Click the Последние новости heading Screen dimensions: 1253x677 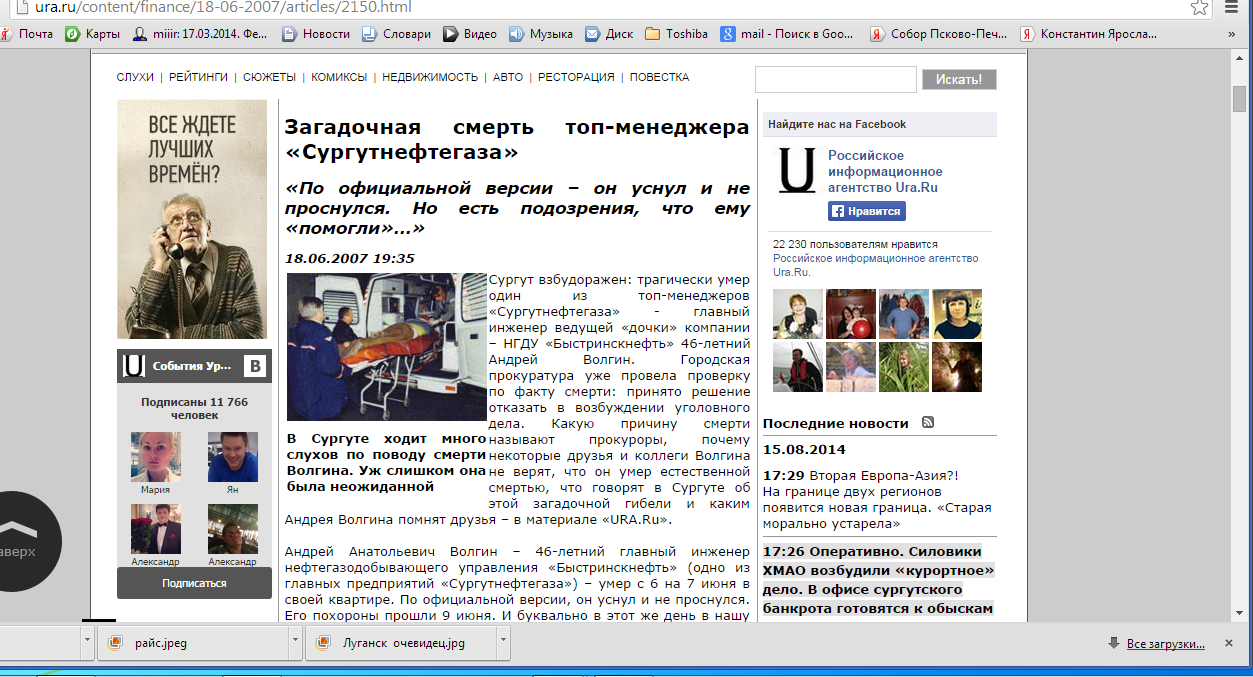[x=836, y=423]
